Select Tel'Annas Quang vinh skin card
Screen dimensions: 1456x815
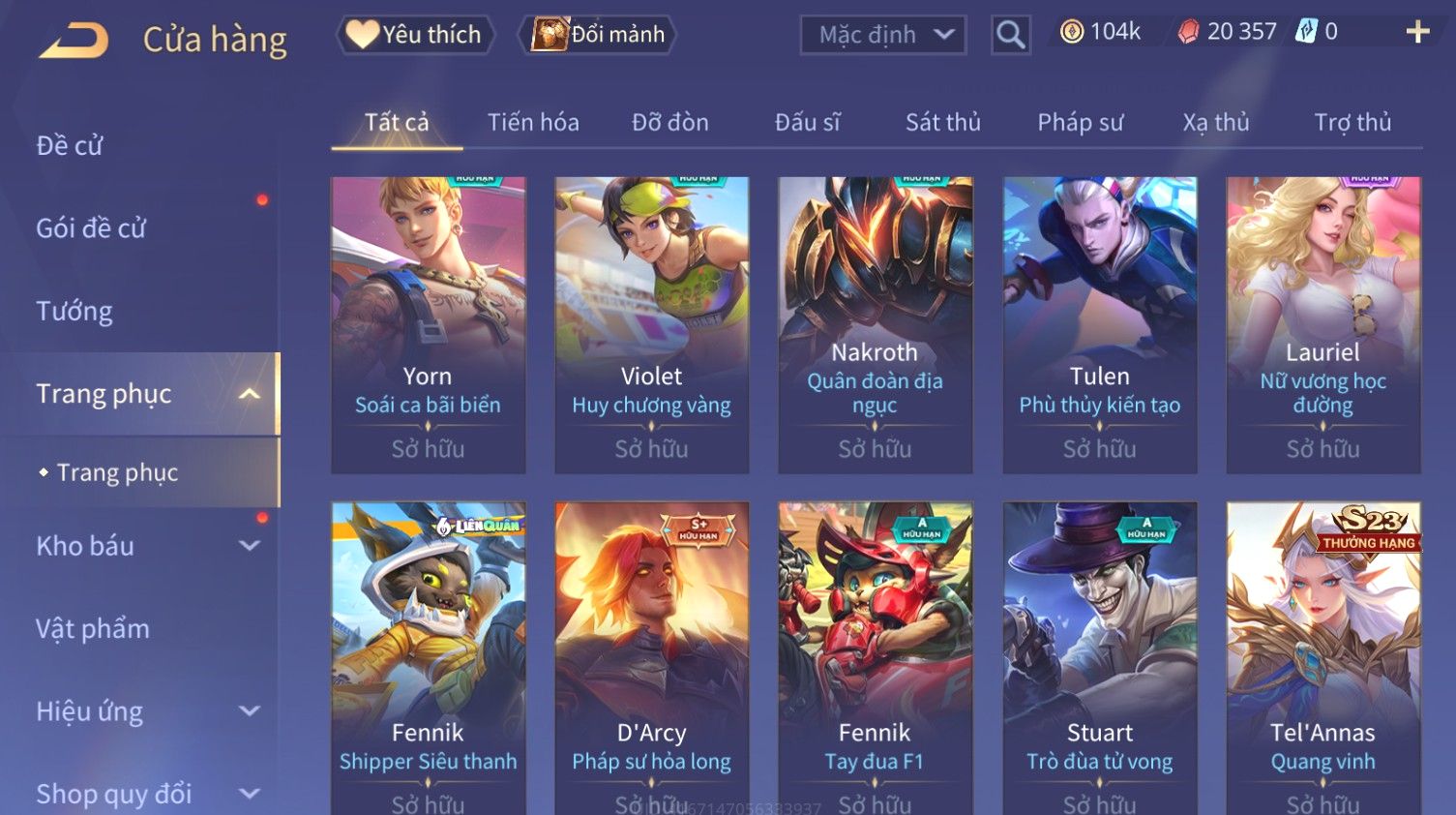tap(1323, 658)
